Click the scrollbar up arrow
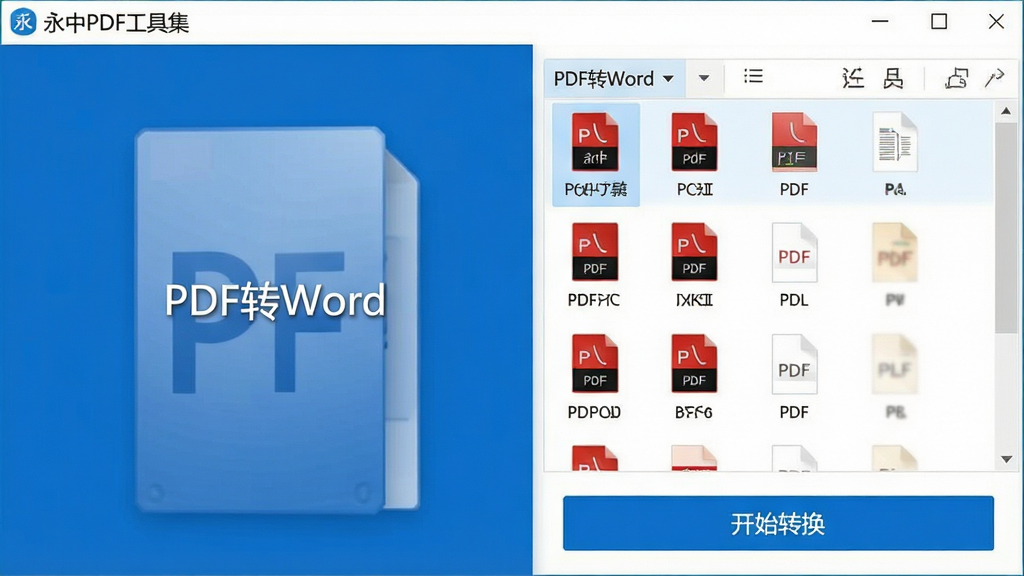The height and width of the screenshot is (576, 1024). tap(1006, 111)
